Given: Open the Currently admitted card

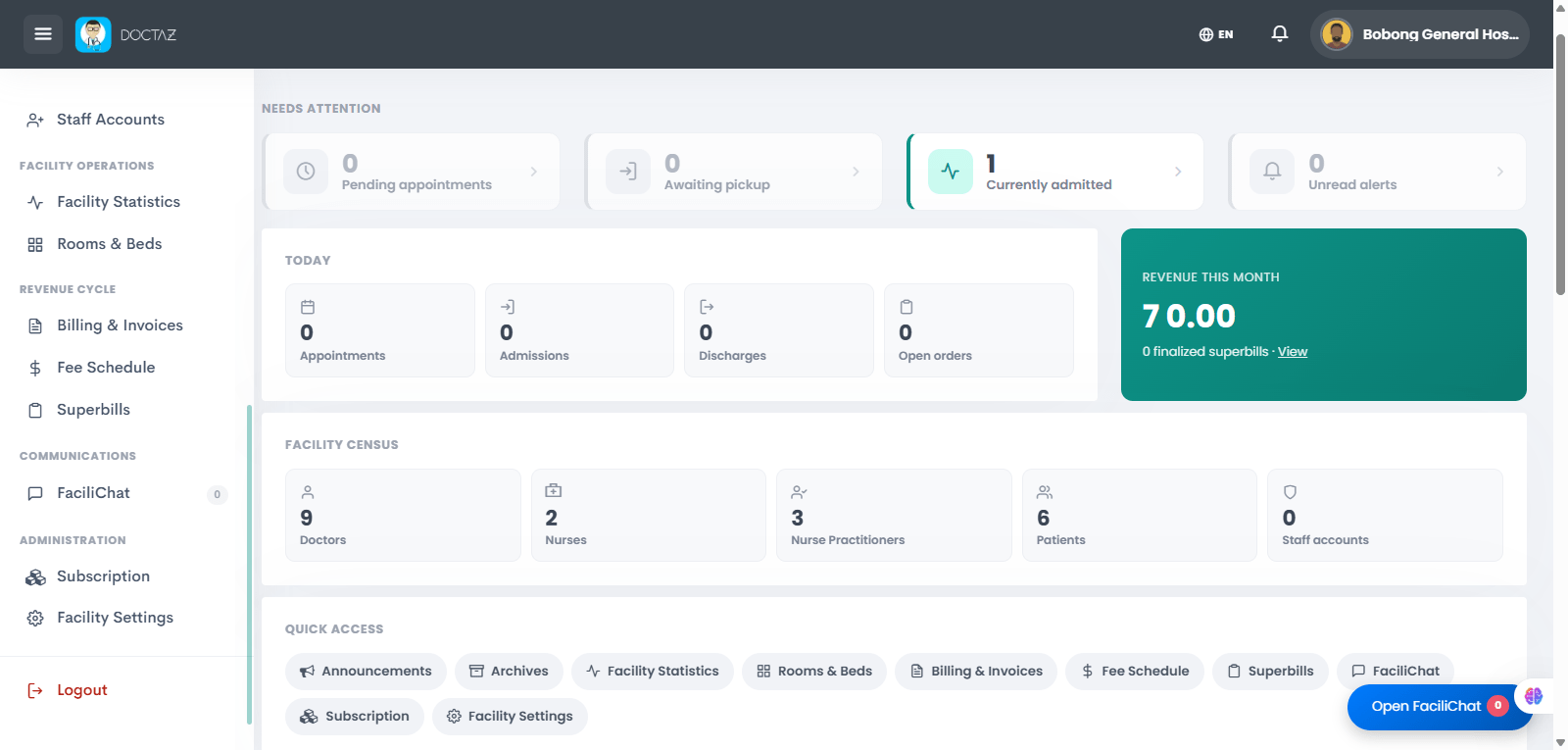Looking at the screenshot, I should pyautogui.click(x=1055, y=172).
